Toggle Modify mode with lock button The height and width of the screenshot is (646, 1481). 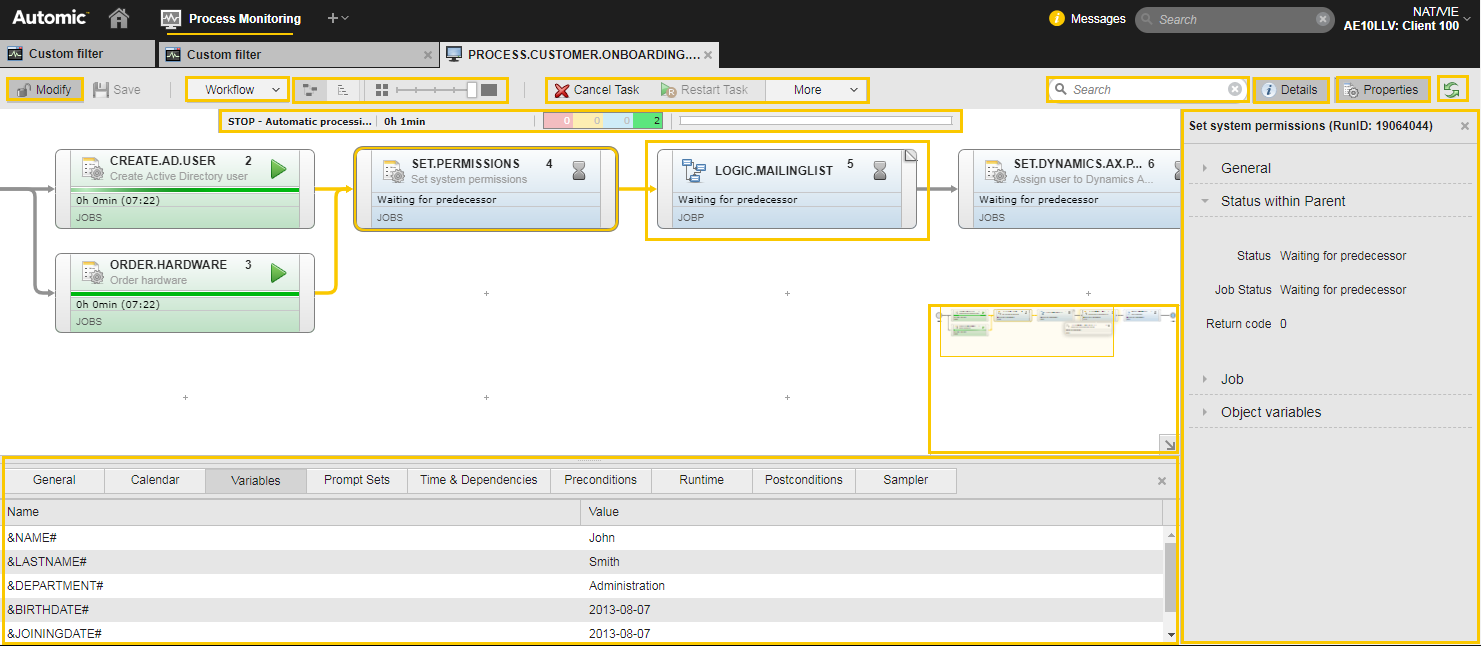pos(45,90)
